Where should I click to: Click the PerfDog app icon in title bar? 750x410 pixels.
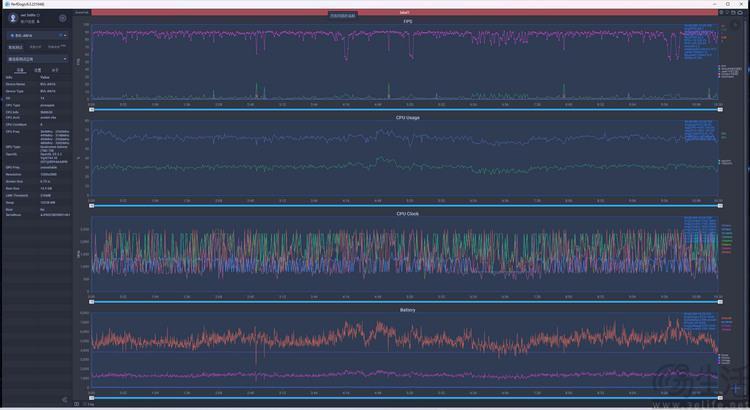[x=4, y=4]
